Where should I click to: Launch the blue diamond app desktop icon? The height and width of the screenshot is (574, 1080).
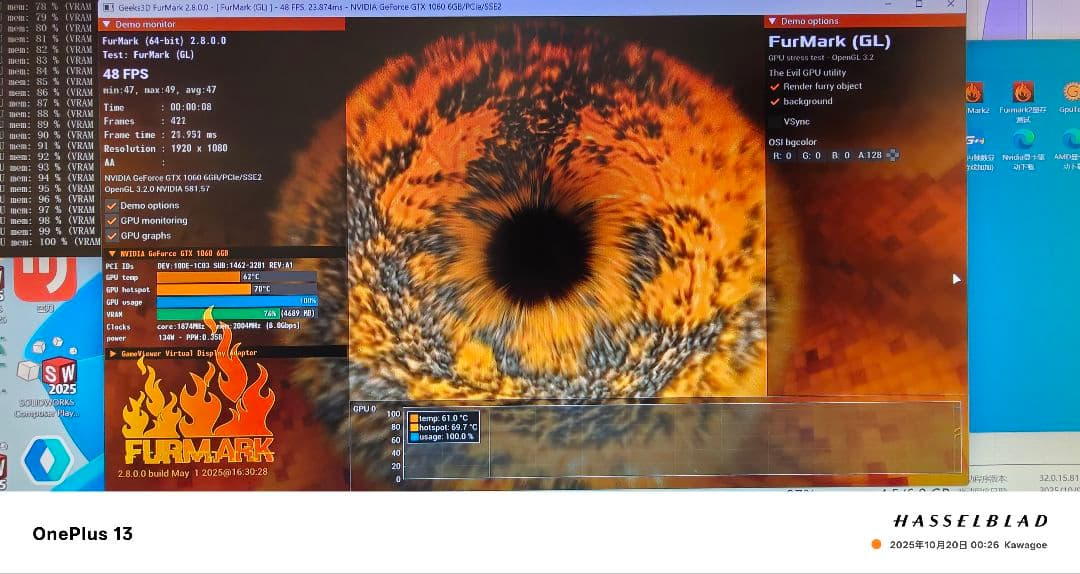(x=47, y=459)
